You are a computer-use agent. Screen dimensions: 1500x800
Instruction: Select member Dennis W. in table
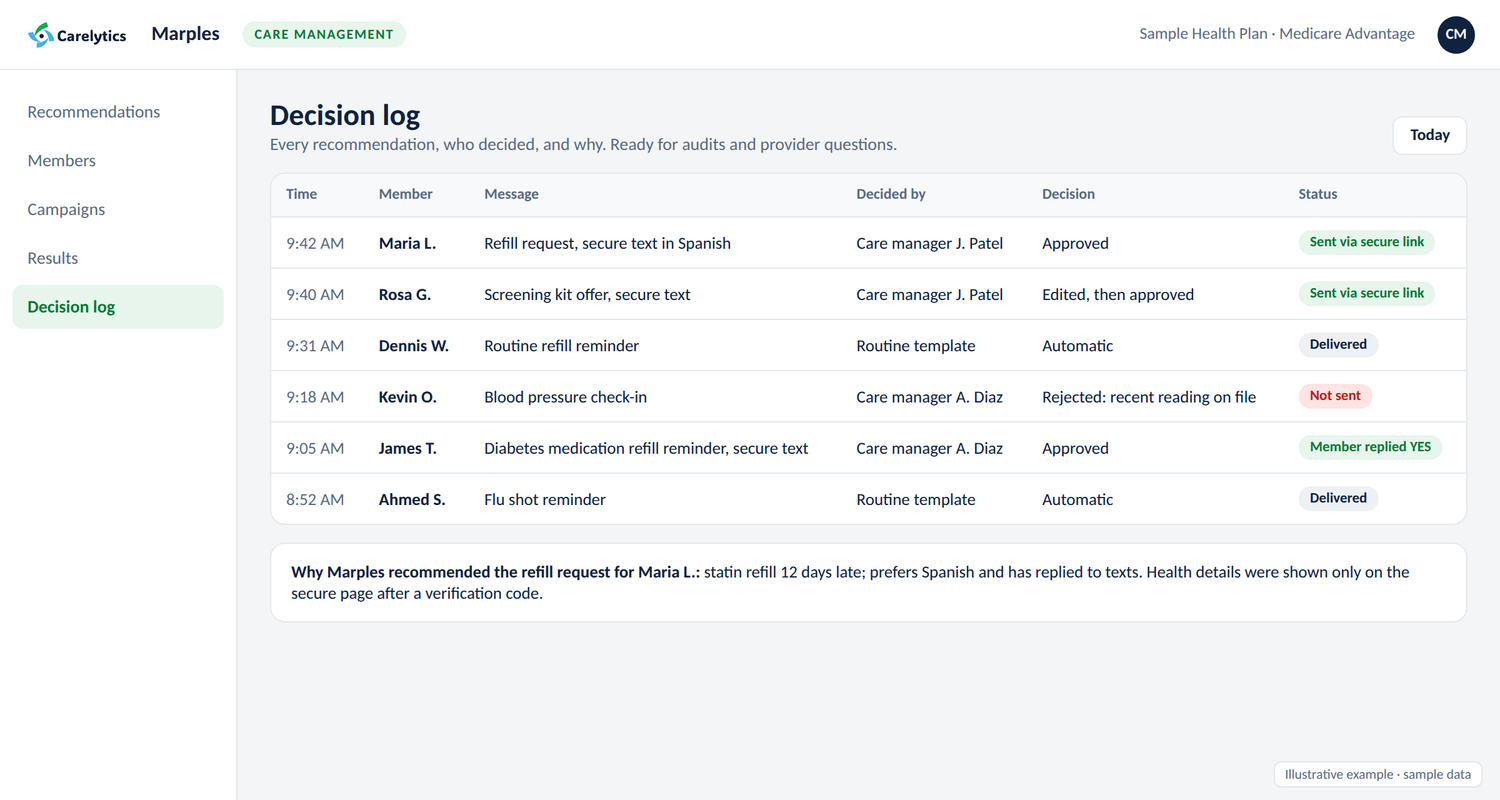tap(414, 346)
